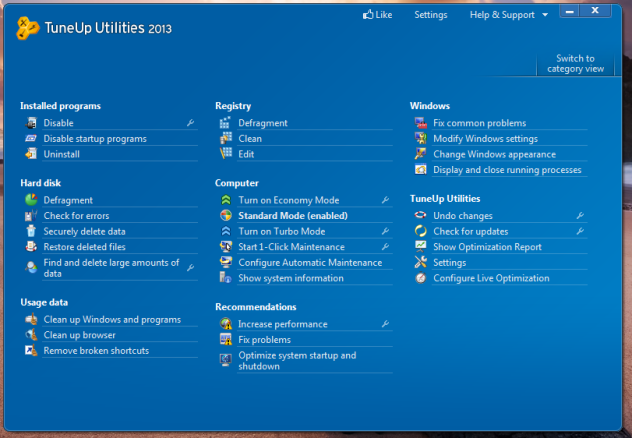
Task: Click the Modify Windows settings icon
Action: click(420, 138)
